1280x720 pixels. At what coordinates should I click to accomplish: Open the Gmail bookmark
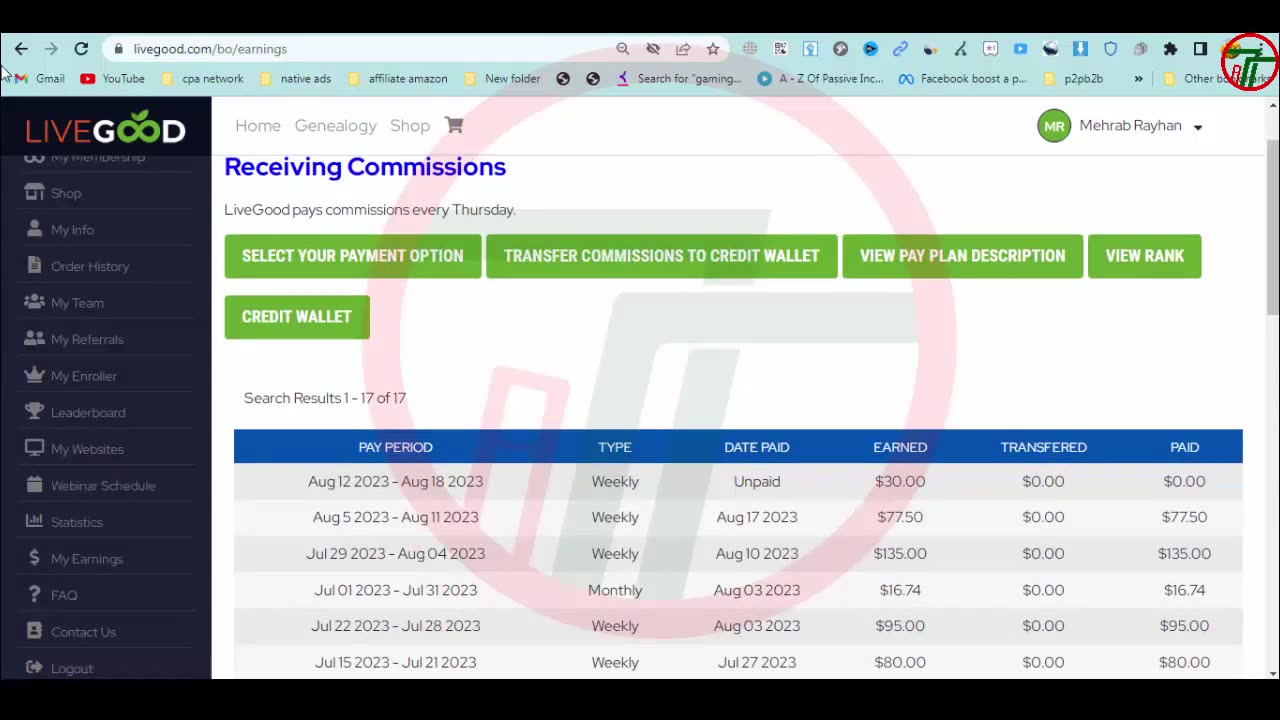point(40,79)
